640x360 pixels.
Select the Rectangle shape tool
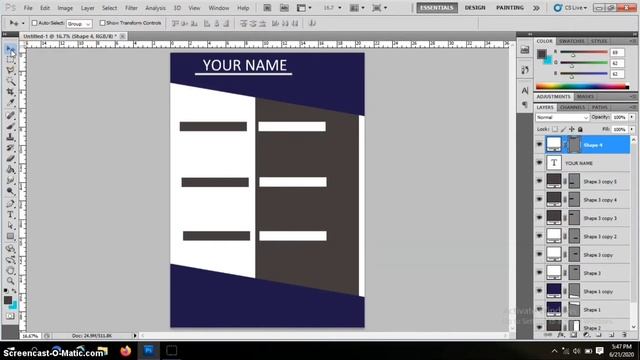coord(10,236)
